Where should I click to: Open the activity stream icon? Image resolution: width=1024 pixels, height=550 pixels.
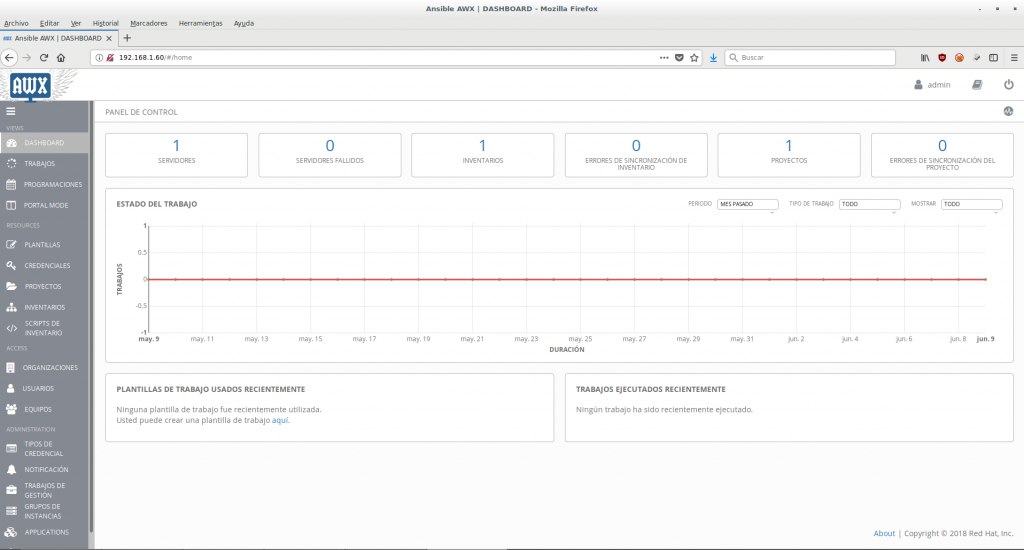point(1008,112)
